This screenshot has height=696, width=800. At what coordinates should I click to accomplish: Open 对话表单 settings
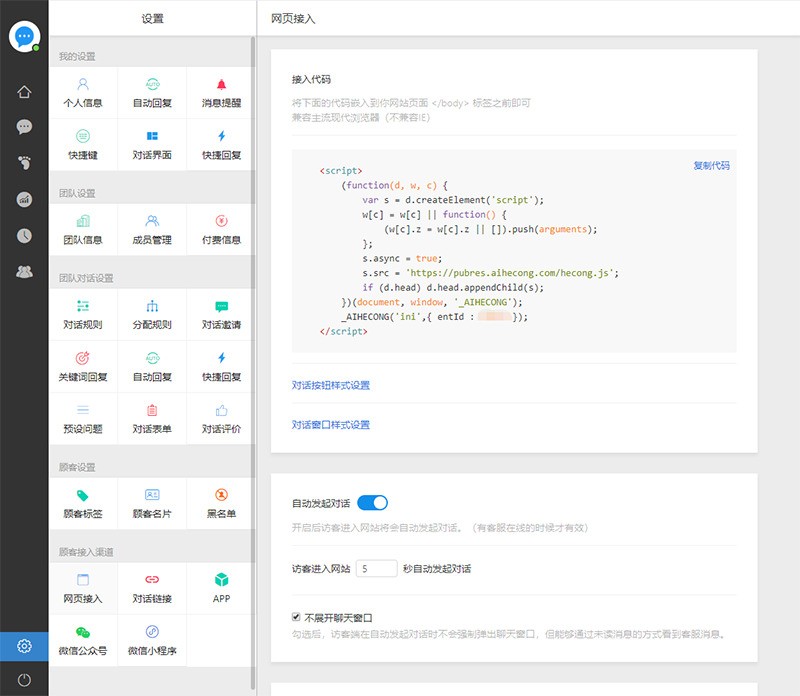(152, 419)
